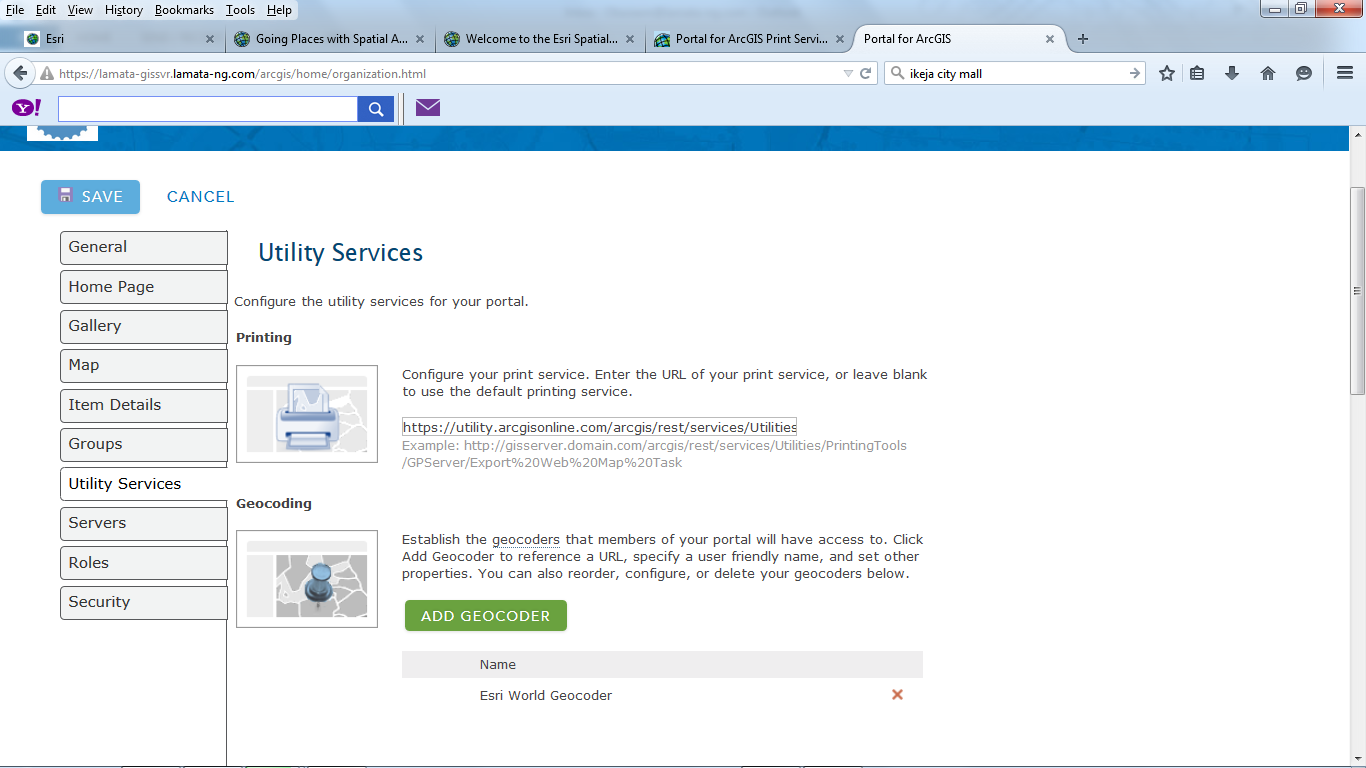The image size is (1366, 768).
Task: Go to the Firefox Home icon
Action: [x=1268, y=73]
